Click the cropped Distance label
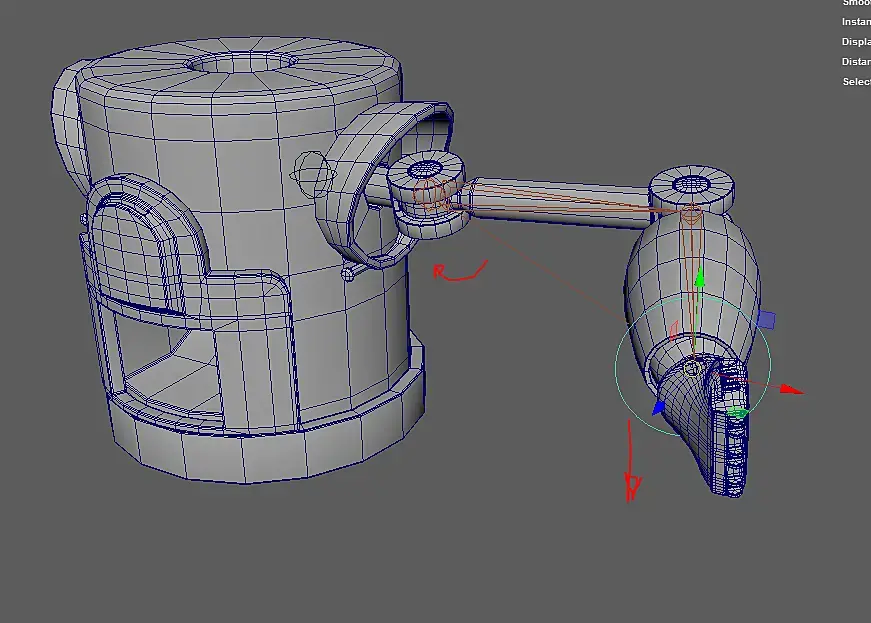This screenshot has width=871, height=623. tap(856, 62)
